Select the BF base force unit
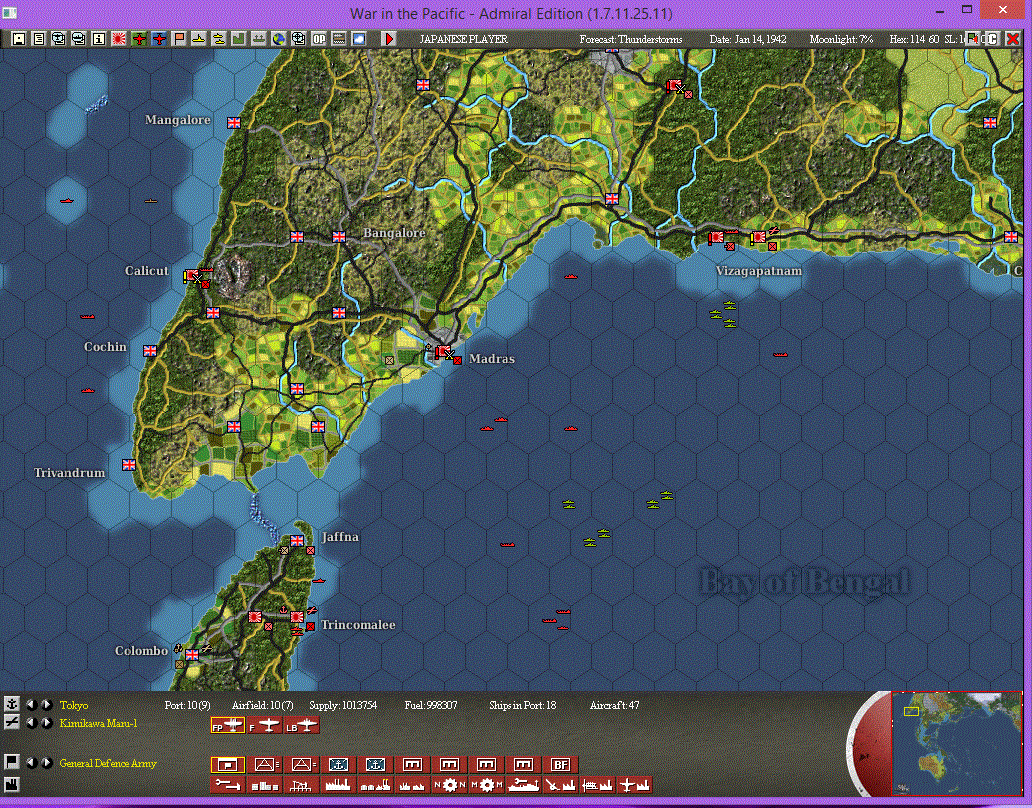The image size is (1032, 808). tap(560, 765)
